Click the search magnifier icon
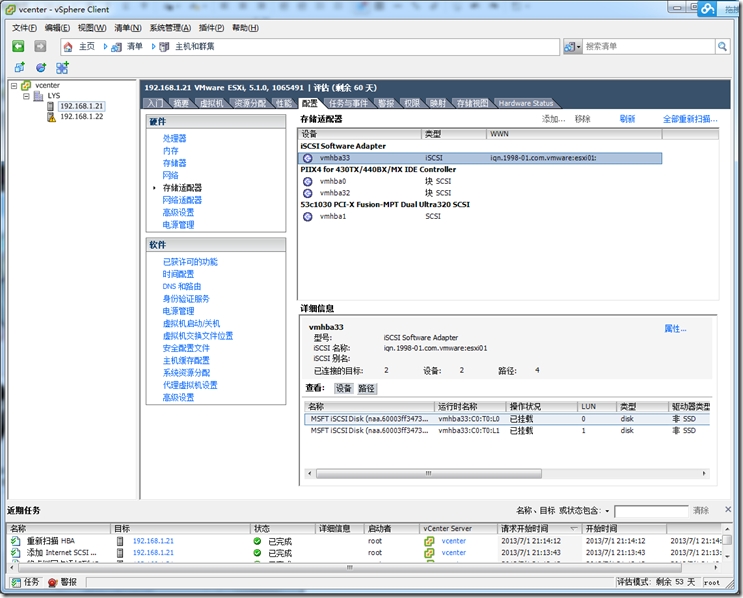This screenshot has height=598, width=743. [x=722, y=46]
